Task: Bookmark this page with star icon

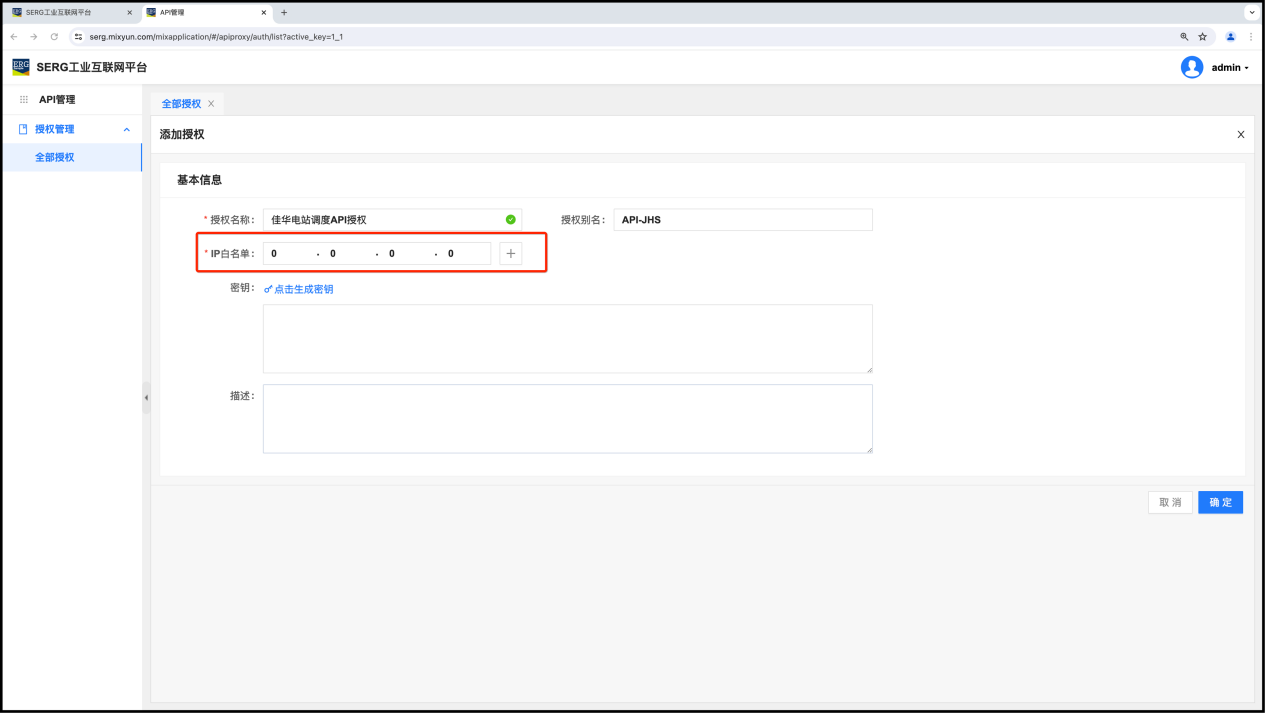Action: [1203, 36]
